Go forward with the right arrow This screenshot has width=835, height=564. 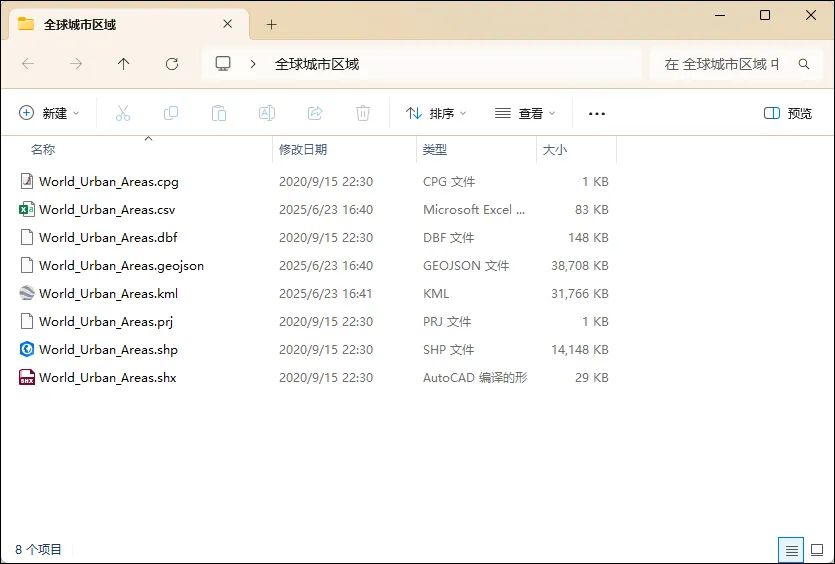[76, 64]
